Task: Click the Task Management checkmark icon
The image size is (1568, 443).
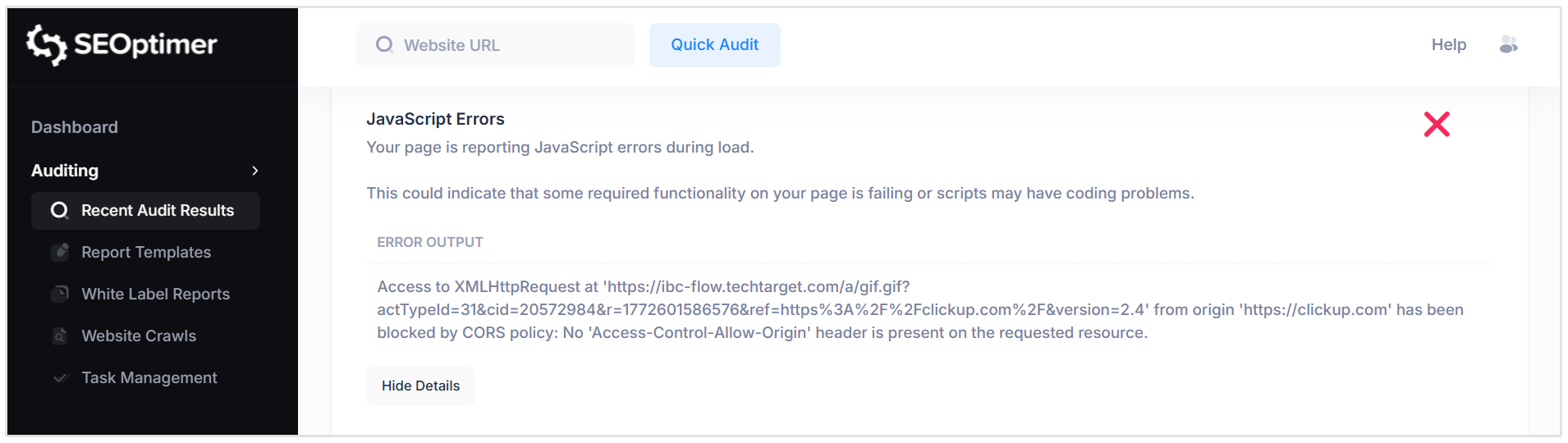Action: (x=60, y=378)
